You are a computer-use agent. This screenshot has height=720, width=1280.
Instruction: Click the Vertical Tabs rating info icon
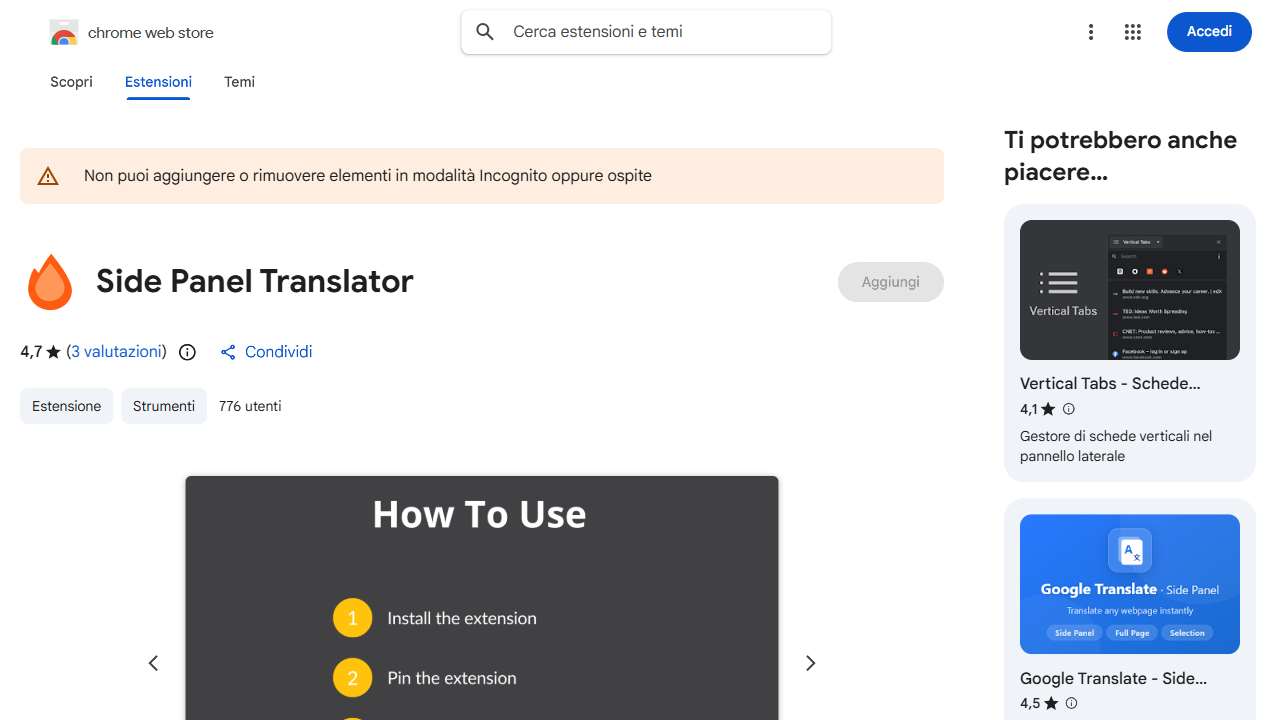click(x=1069, y=409)
